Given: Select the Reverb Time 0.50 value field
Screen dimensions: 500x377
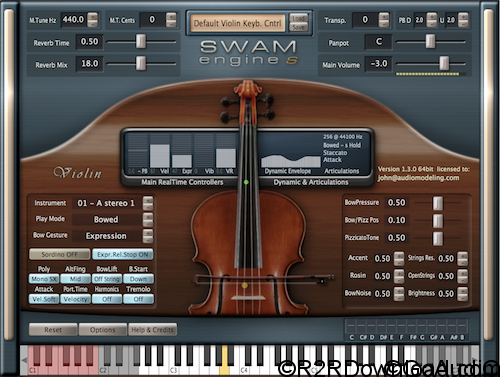Looking at the screenshot, I should pyautogui.click(x=89, y=42).
